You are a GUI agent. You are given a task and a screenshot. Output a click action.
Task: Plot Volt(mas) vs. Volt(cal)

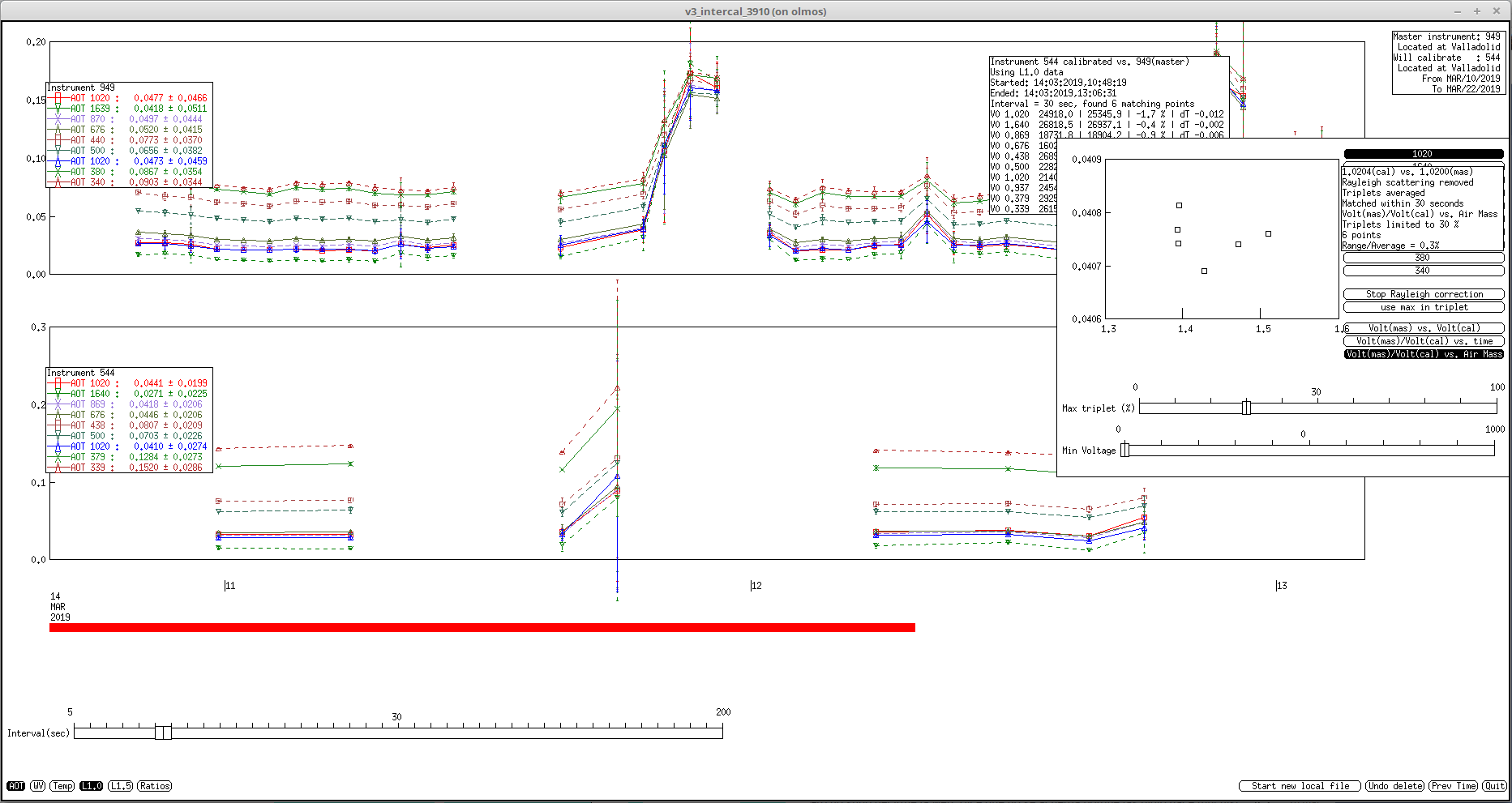pyautogui.click(x=1424, y=328)
